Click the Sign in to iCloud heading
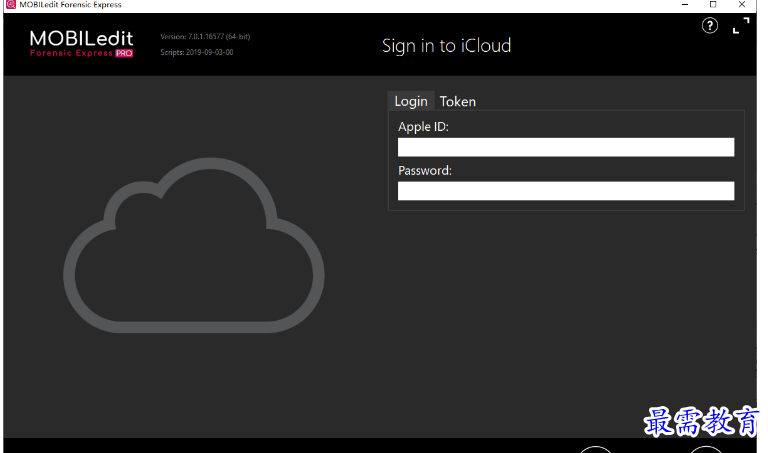The width and height of the screenshot is (768, 453). [446, 46]
